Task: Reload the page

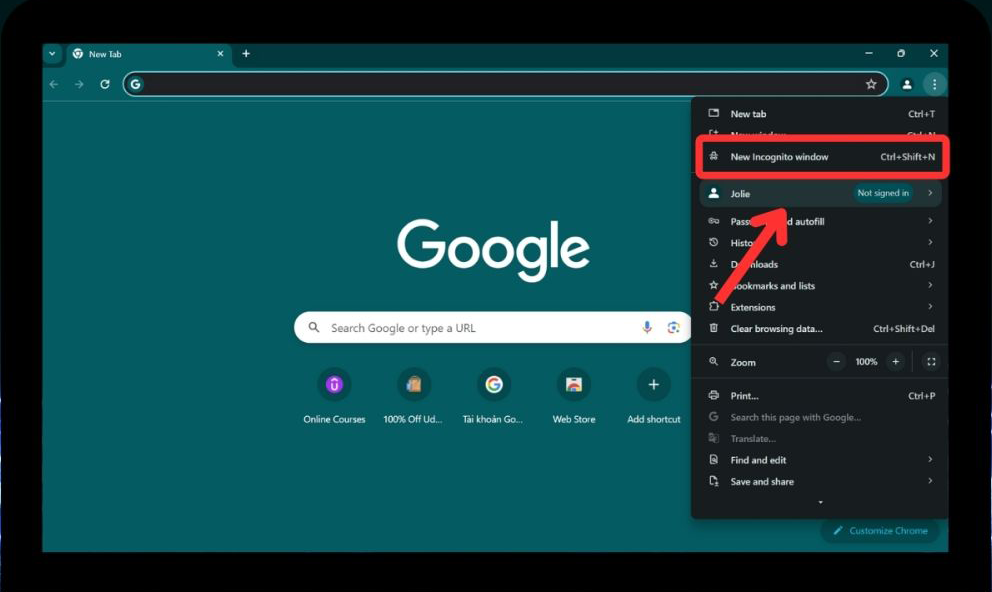Action: tap(105, 84)
